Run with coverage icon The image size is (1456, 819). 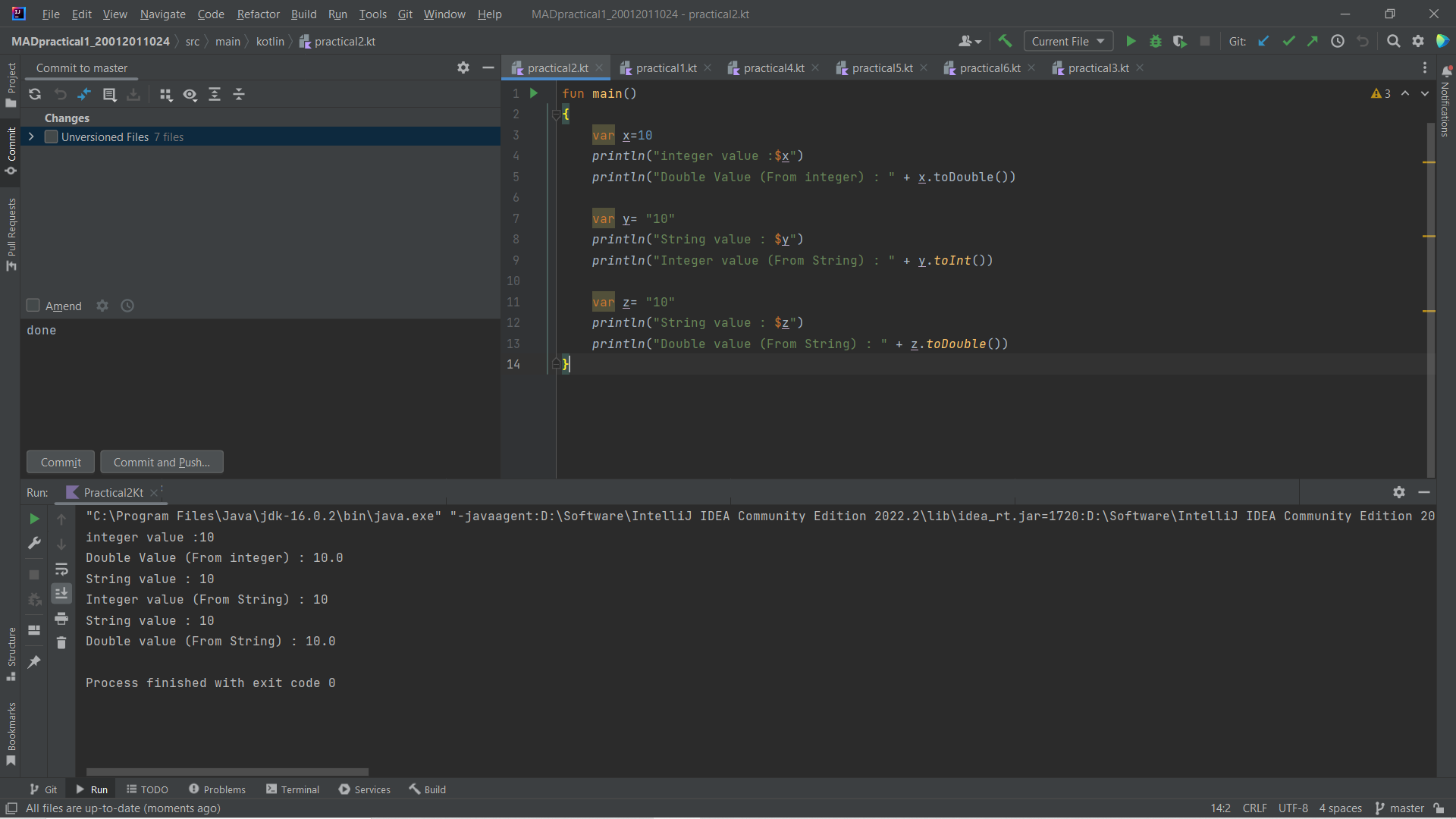(x=1180, y=41)
